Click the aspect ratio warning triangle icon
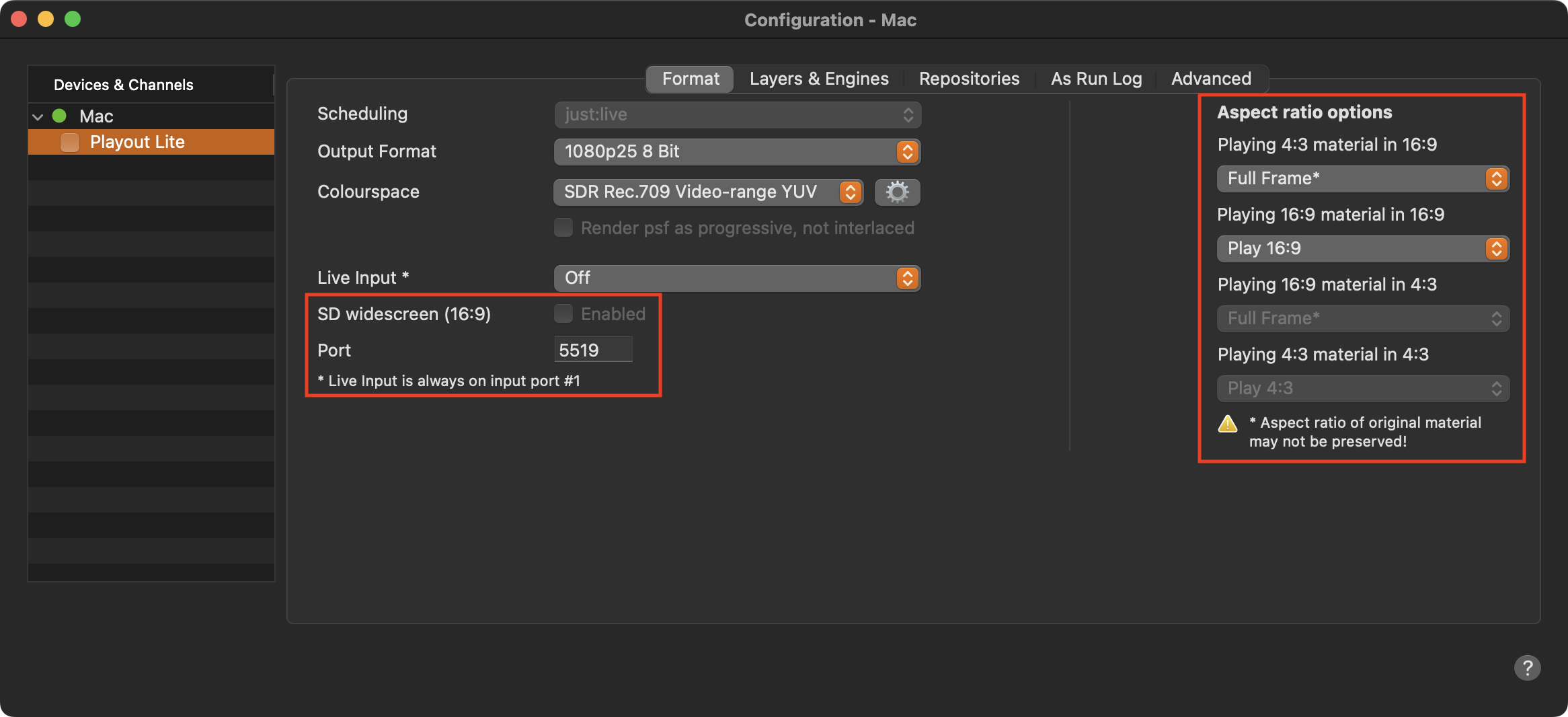This screenshot has width=1568, height=717. [x=1228, y=424]
